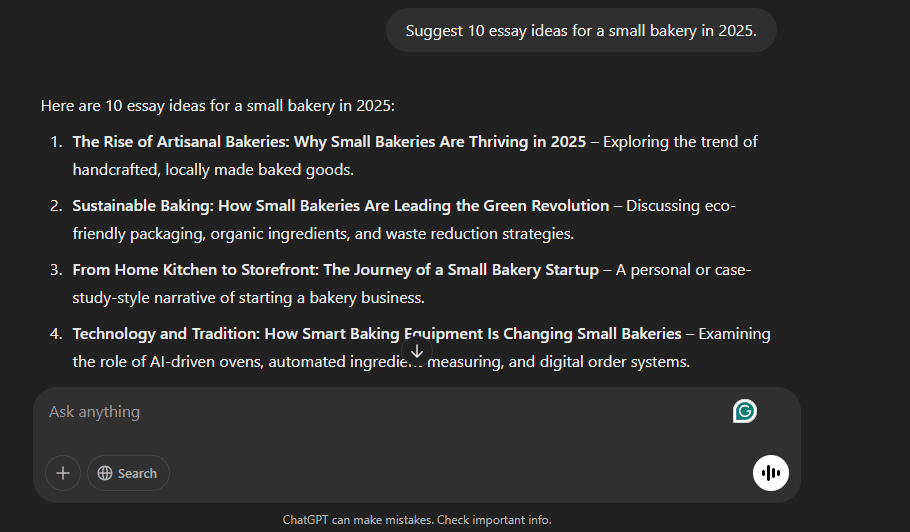Click the scroll-to-bottom arrow icon
The width and height of the screenshot is (910, 532).
417,351
